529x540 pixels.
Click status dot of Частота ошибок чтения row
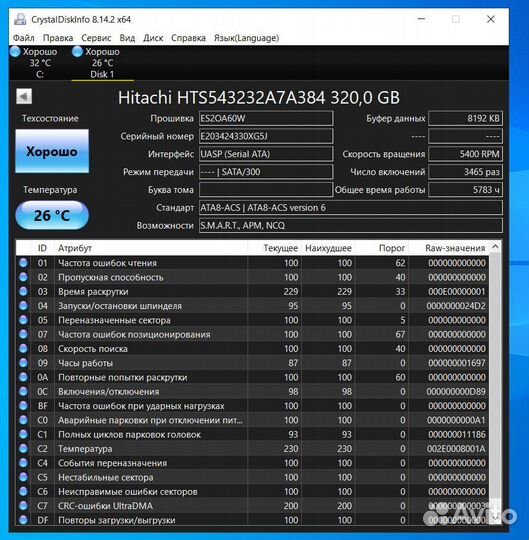[x=23, y=263]
